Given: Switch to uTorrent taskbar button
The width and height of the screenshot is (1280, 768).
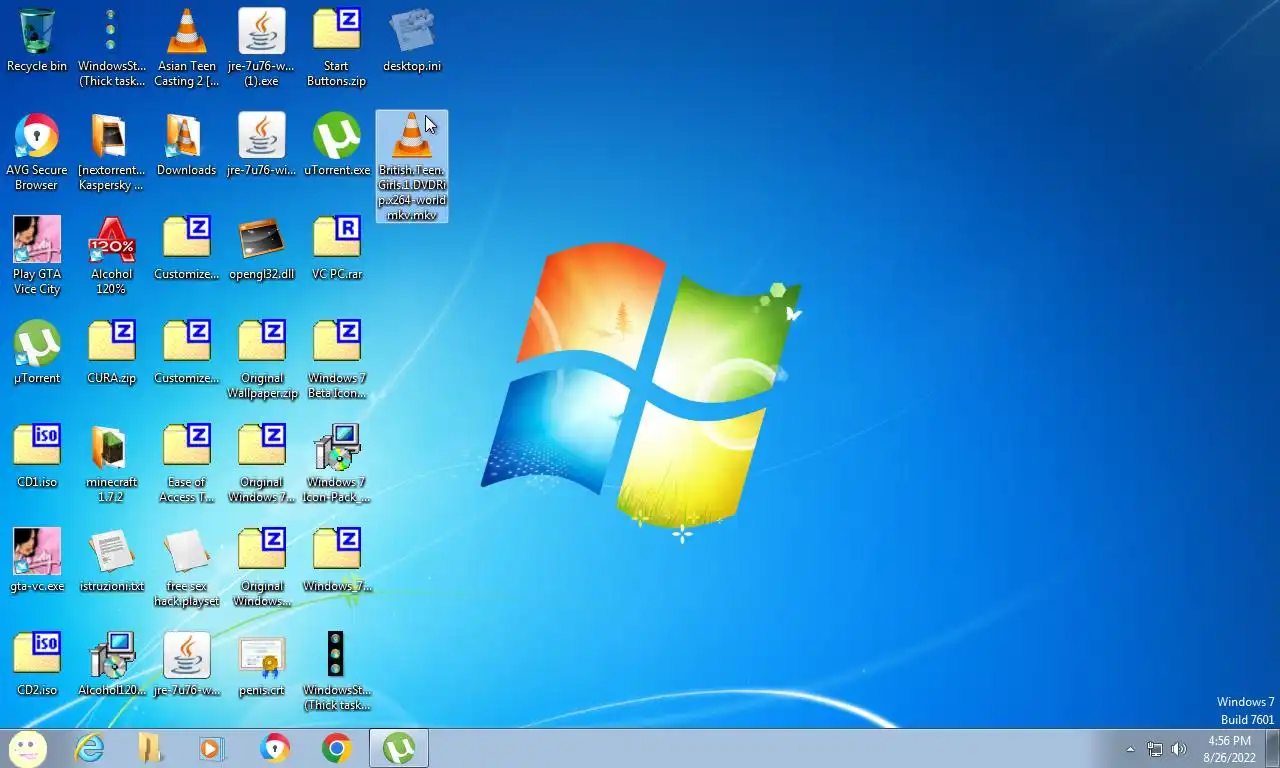Looking at the screenshot, I should [399, 748].
